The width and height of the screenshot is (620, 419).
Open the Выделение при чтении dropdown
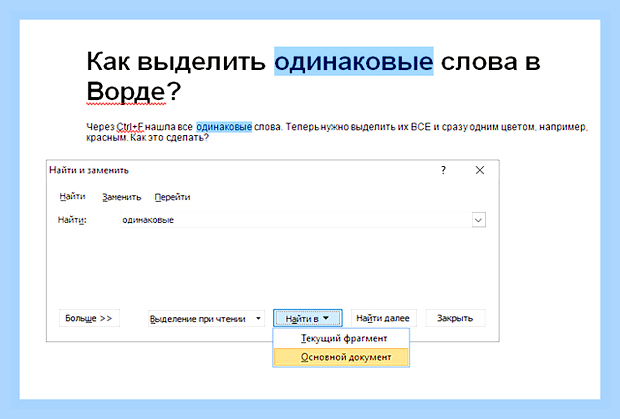(x=206, y=319)
